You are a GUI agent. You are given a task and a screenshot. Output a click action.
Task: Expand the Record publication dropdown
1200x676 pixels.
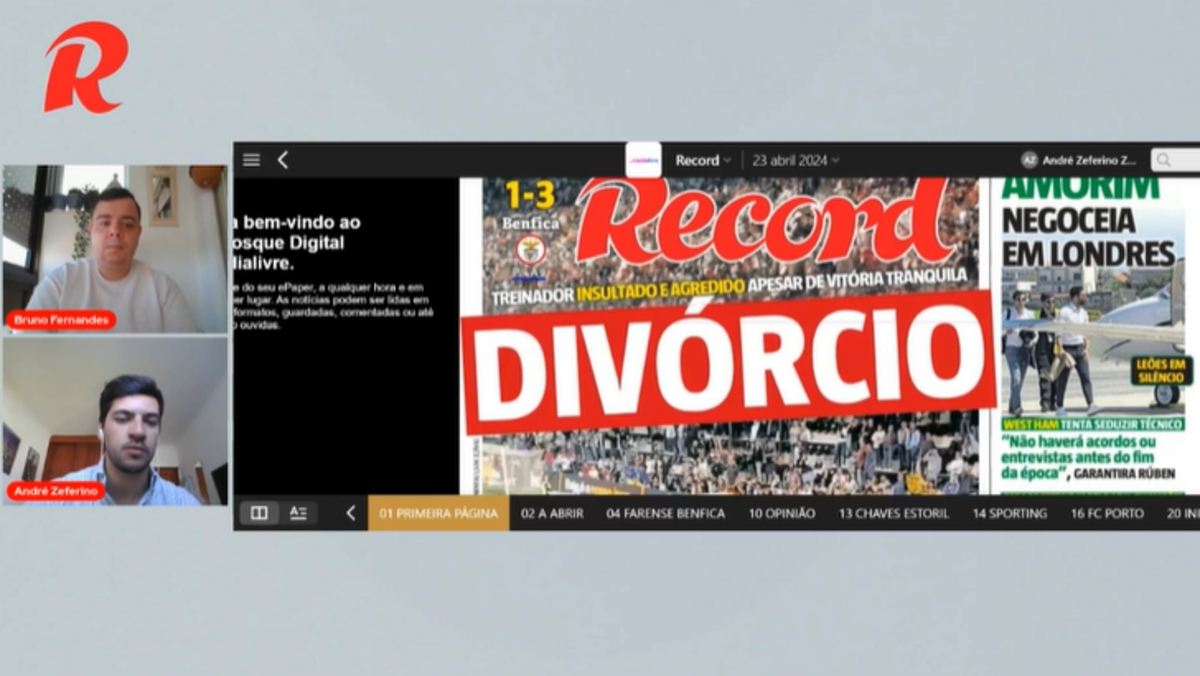click(x=702, y=160)
